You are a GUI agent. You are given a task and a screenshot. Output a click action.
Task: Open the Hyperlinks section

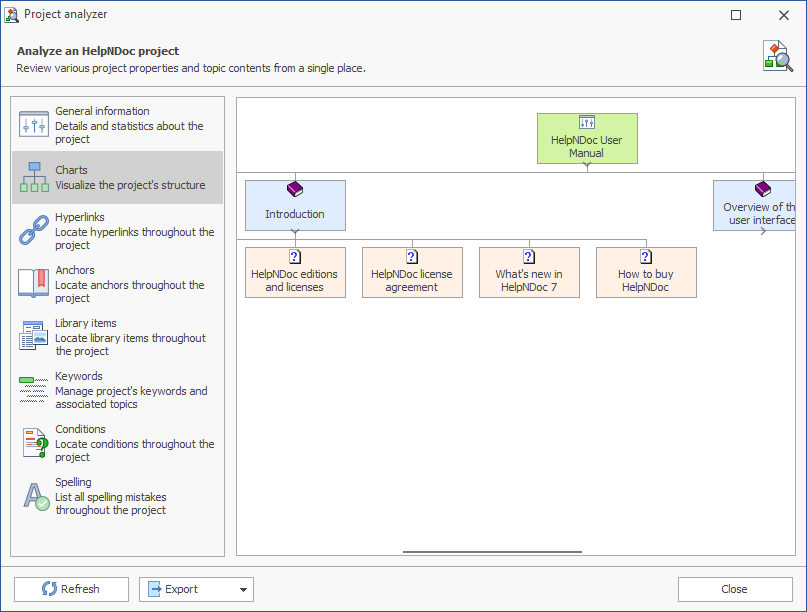[117, 231]
